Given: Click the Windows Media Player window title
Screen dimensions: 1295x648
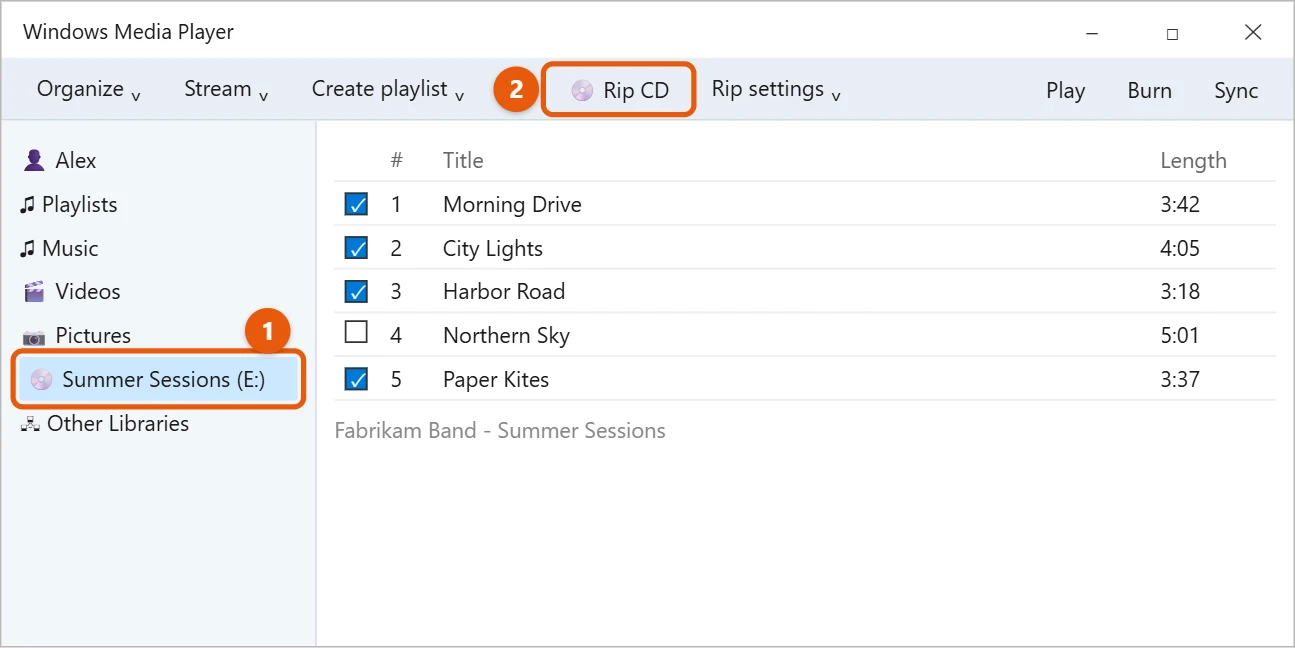Looking at the screenshot, I should pyautogui.click(x=128, y=31).
